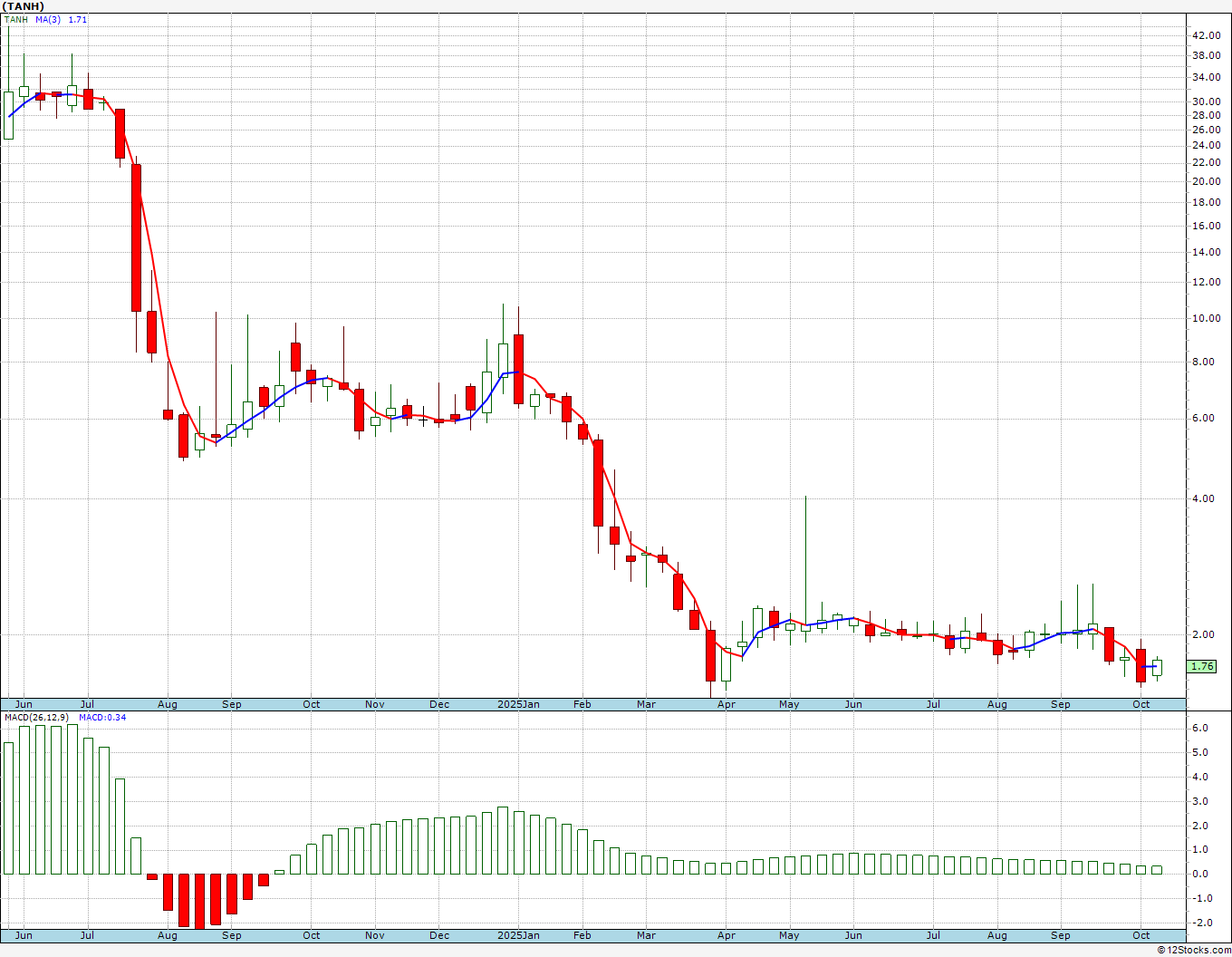
Task: Select the 5.0 MACD scale label
Action: click(1200, 752)
